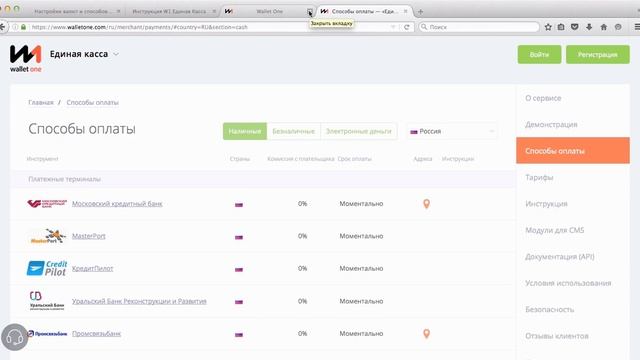Click the Russia flag in КредитПилот row

239,270
